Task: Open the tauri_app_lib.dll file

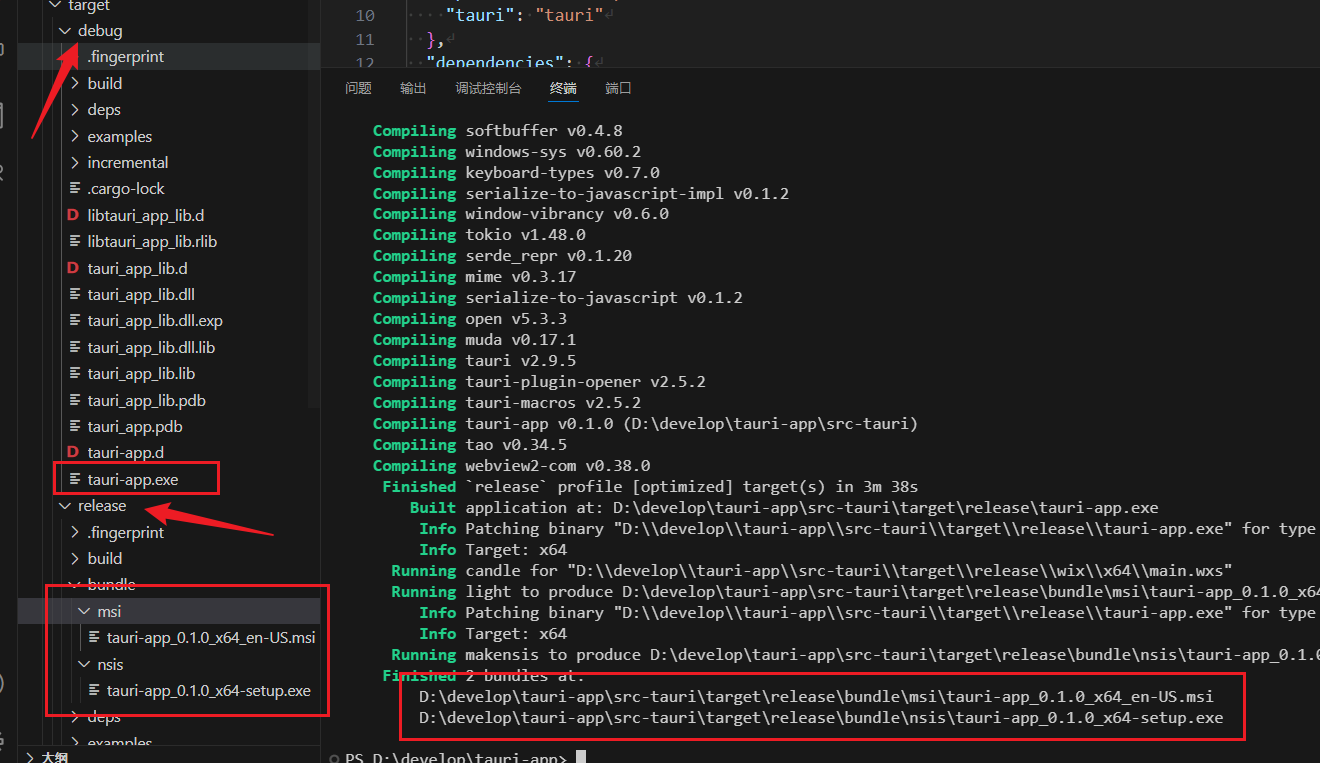Action: click(x=141, y=294)
